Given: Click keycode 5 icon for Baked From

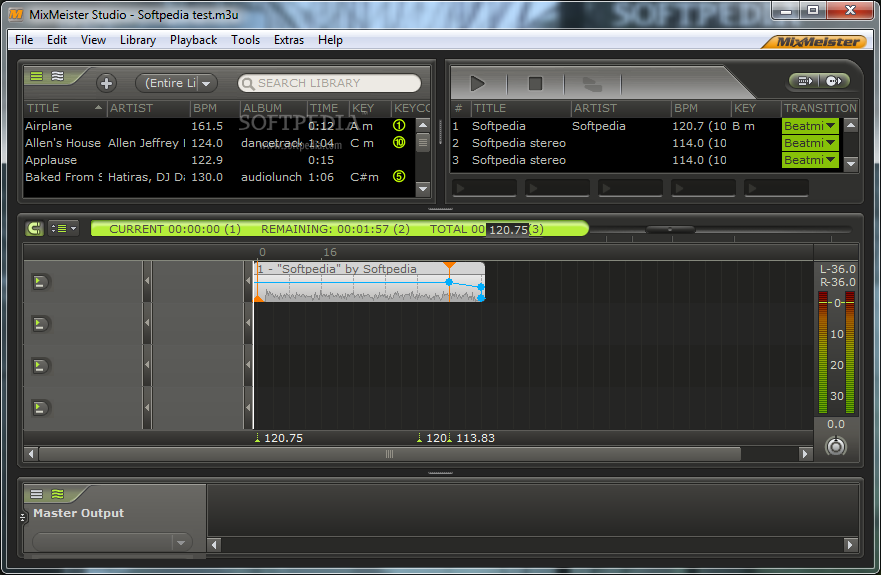Looking at the screenshot, I should coord(399,176).
